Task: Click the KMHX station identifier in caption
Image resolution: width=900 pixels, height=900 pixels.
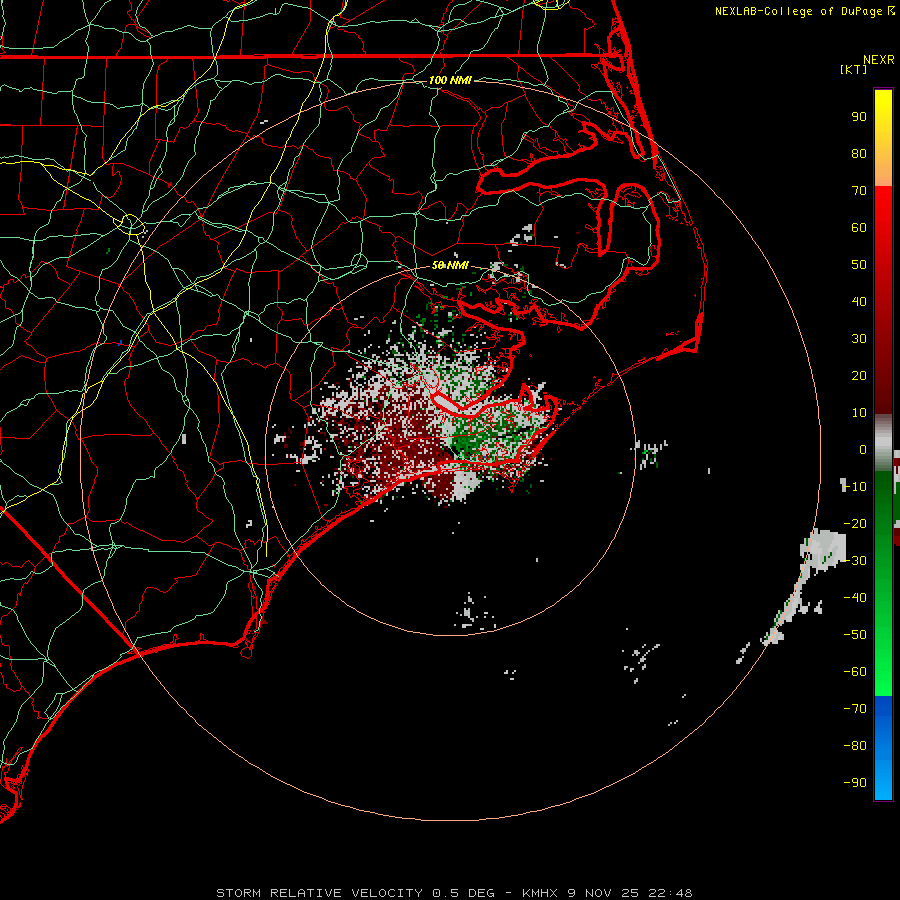Action: [540, 893]
